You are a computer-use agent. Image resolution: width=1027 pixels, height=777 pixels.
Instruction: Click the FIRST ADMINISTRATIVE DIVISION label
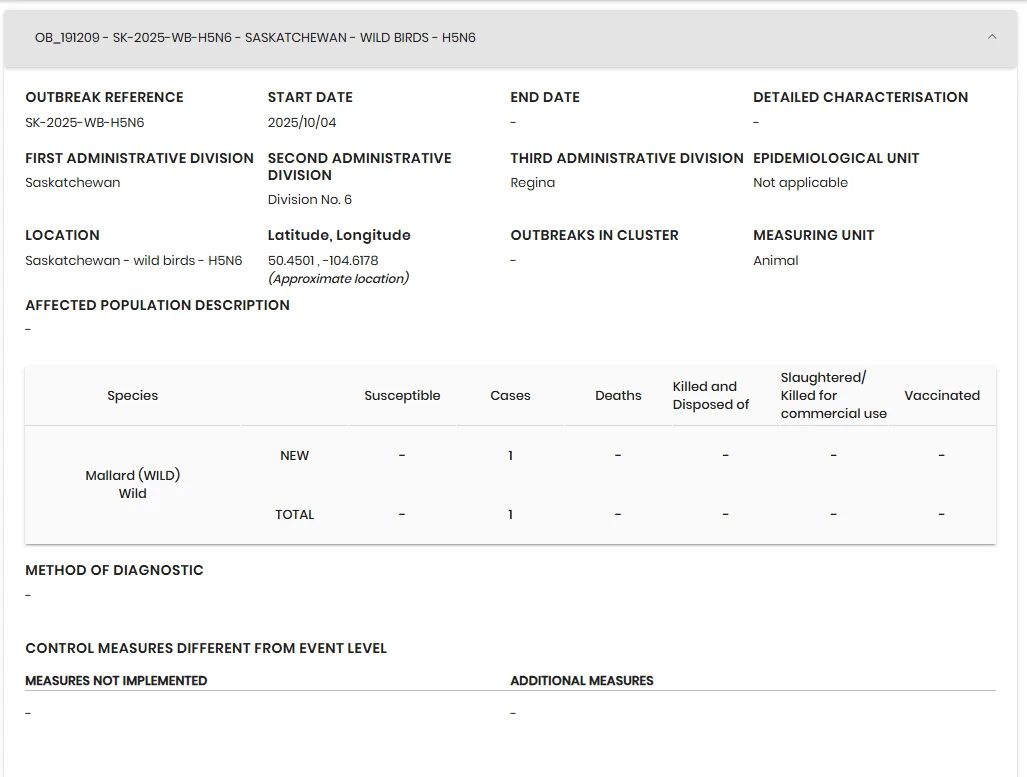139,158
